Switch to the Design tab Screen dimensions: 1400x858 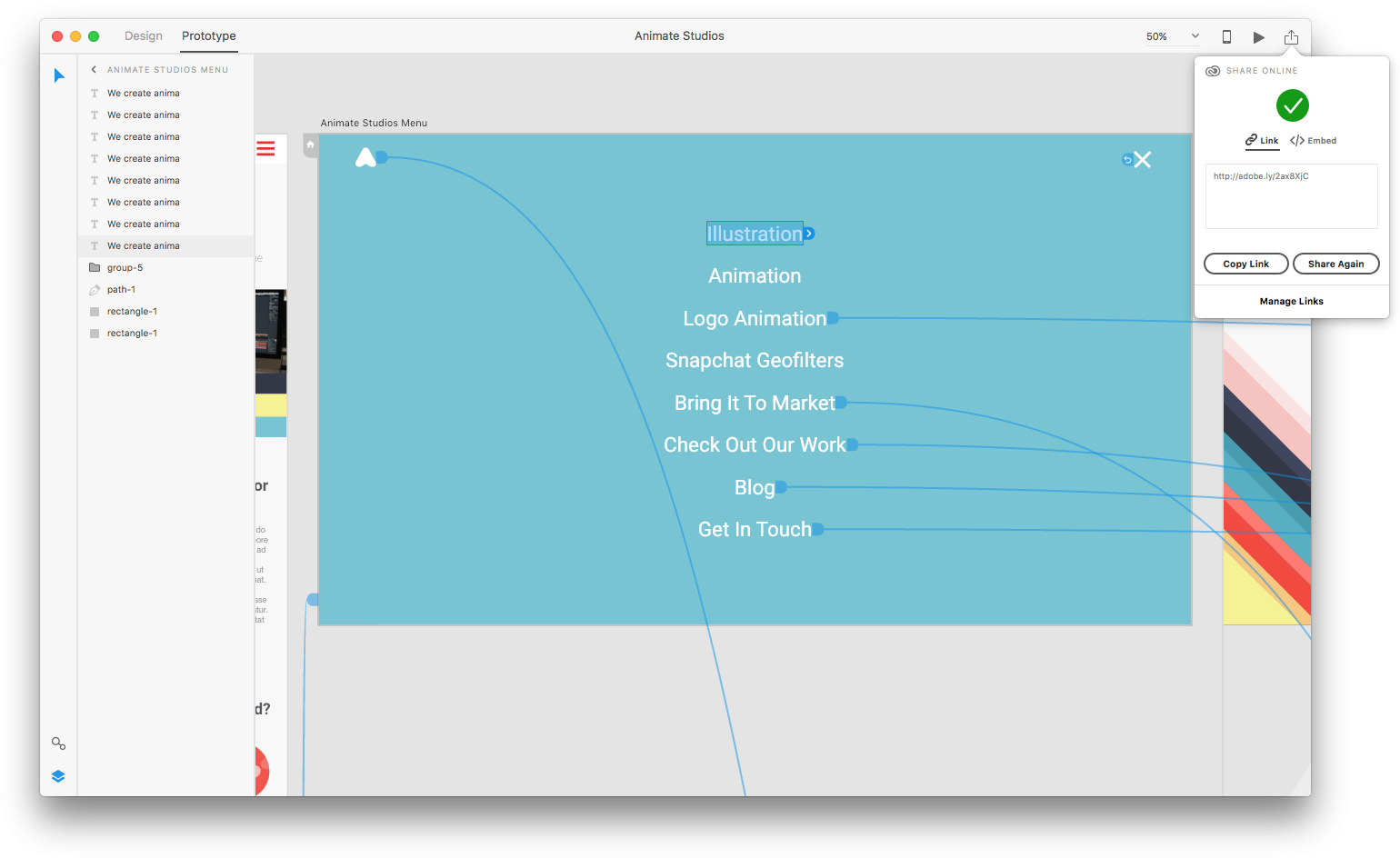pos(144,36)
